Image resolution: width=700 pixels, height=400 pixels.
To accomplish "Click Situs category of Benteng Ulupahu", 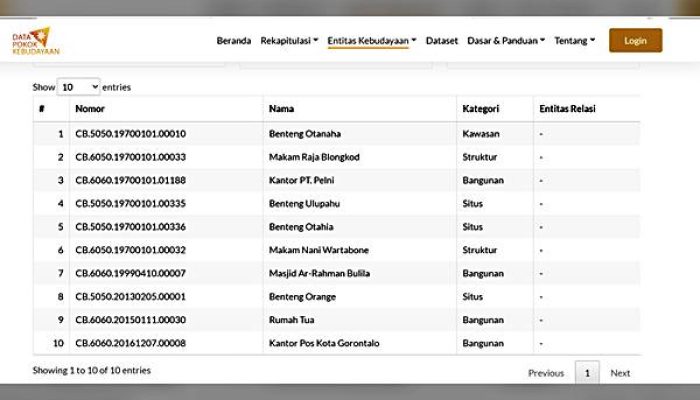I will coord(472,204).
